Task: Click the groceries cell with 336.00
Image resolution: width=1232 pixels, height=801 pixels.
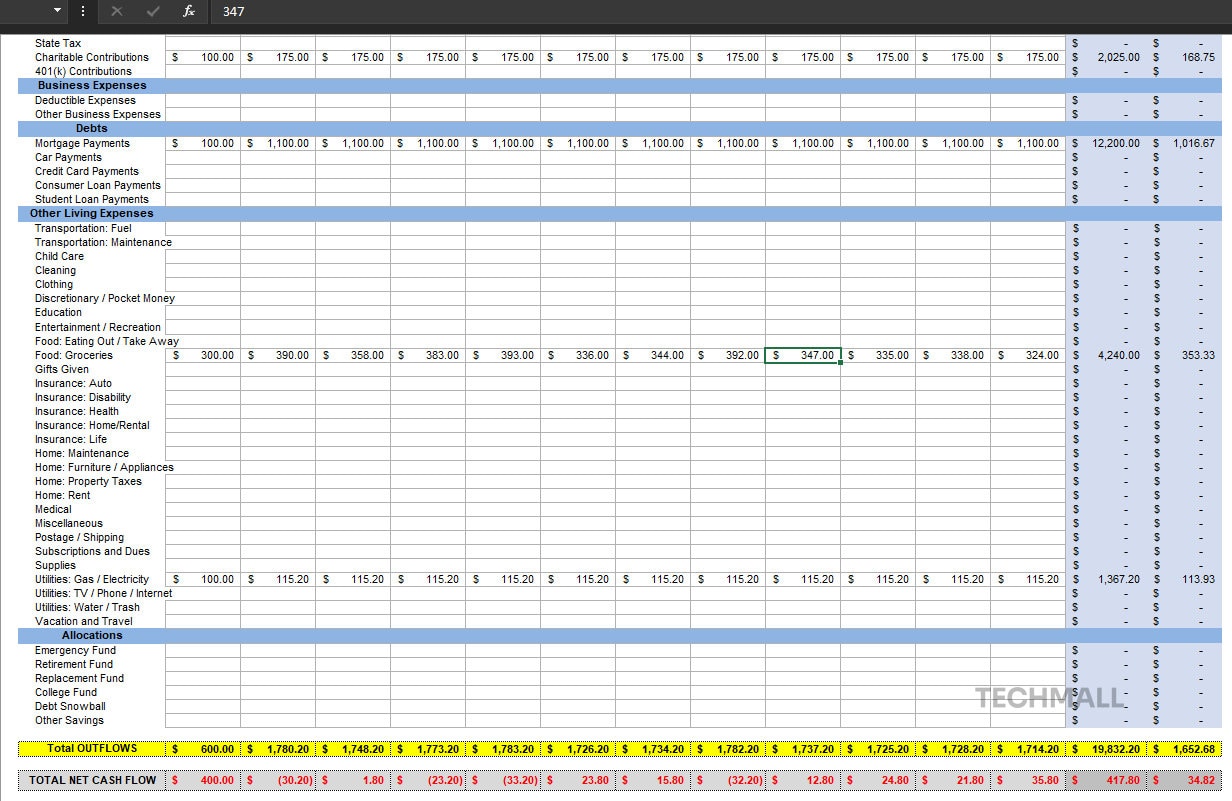Action: tap(578, 355)
